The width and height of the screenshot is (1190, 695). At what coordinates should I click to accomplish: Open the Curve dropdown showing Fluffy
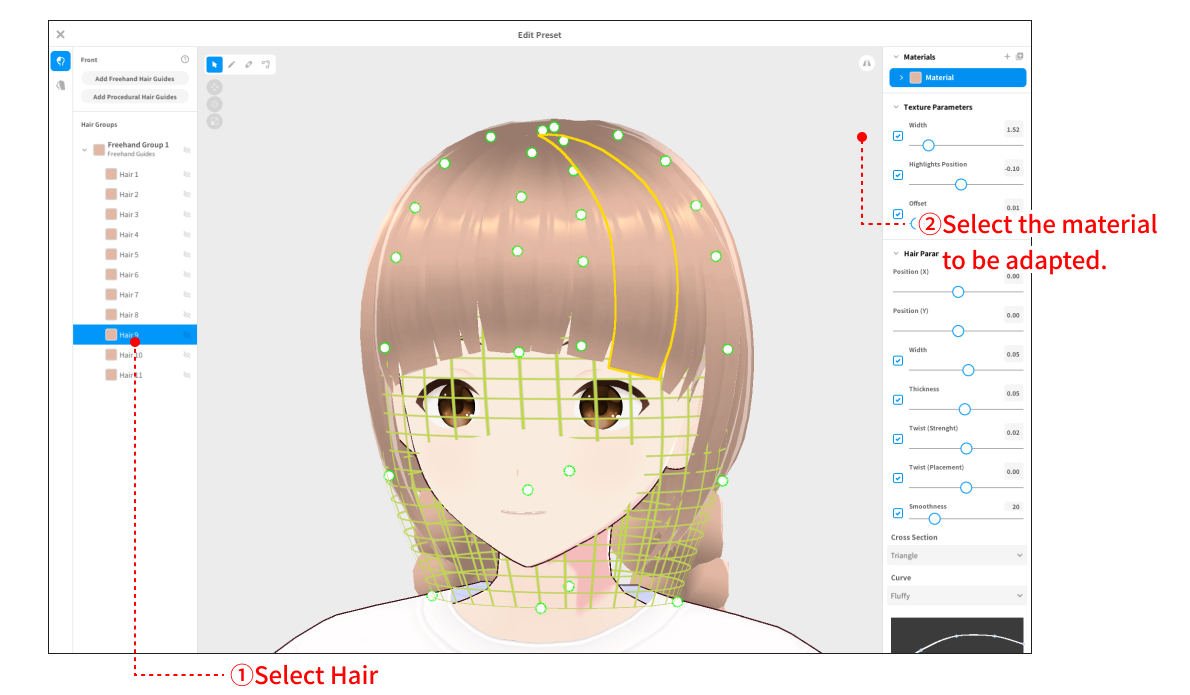tap(955, 595)
